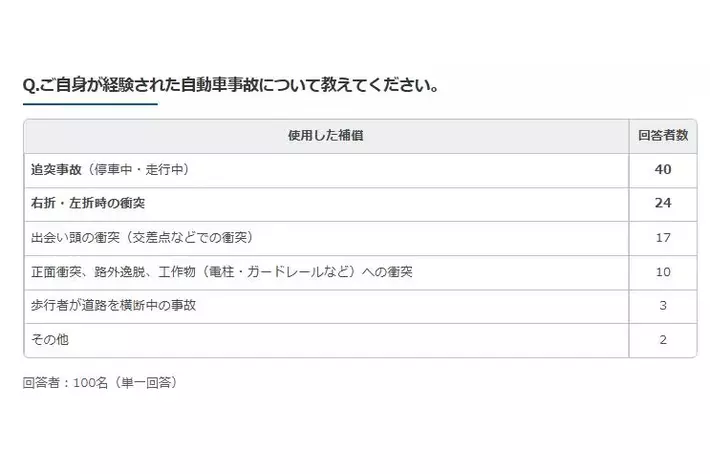Click the 出会い頭の衝突 row label
This screenshot has width=710, height=474.
75,238
